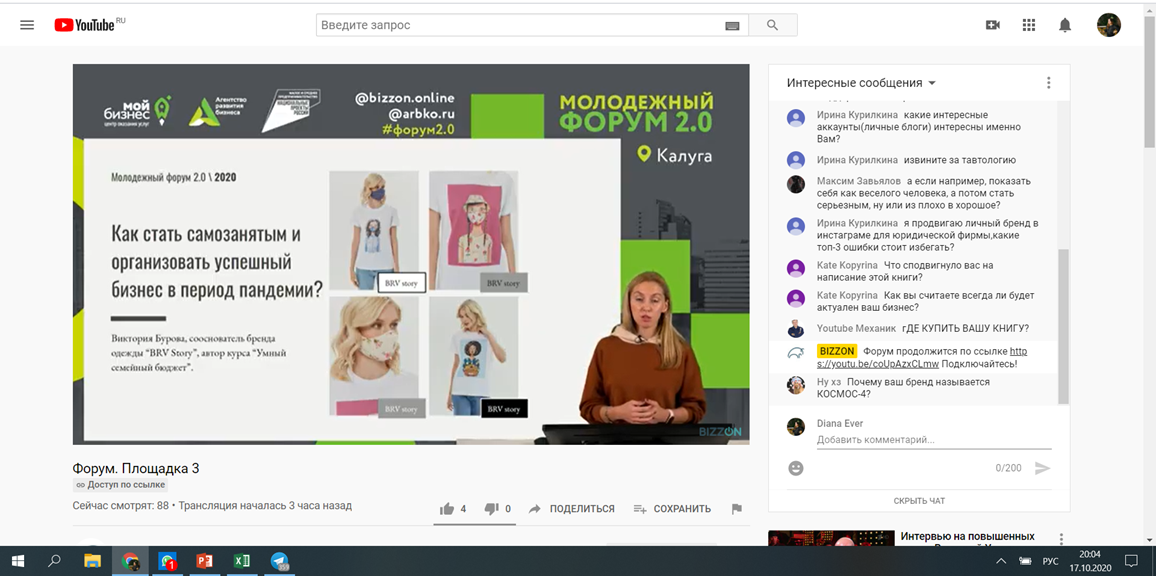
Task: Open the on-screen keyboard in search box
Action: tap(732, 26)
